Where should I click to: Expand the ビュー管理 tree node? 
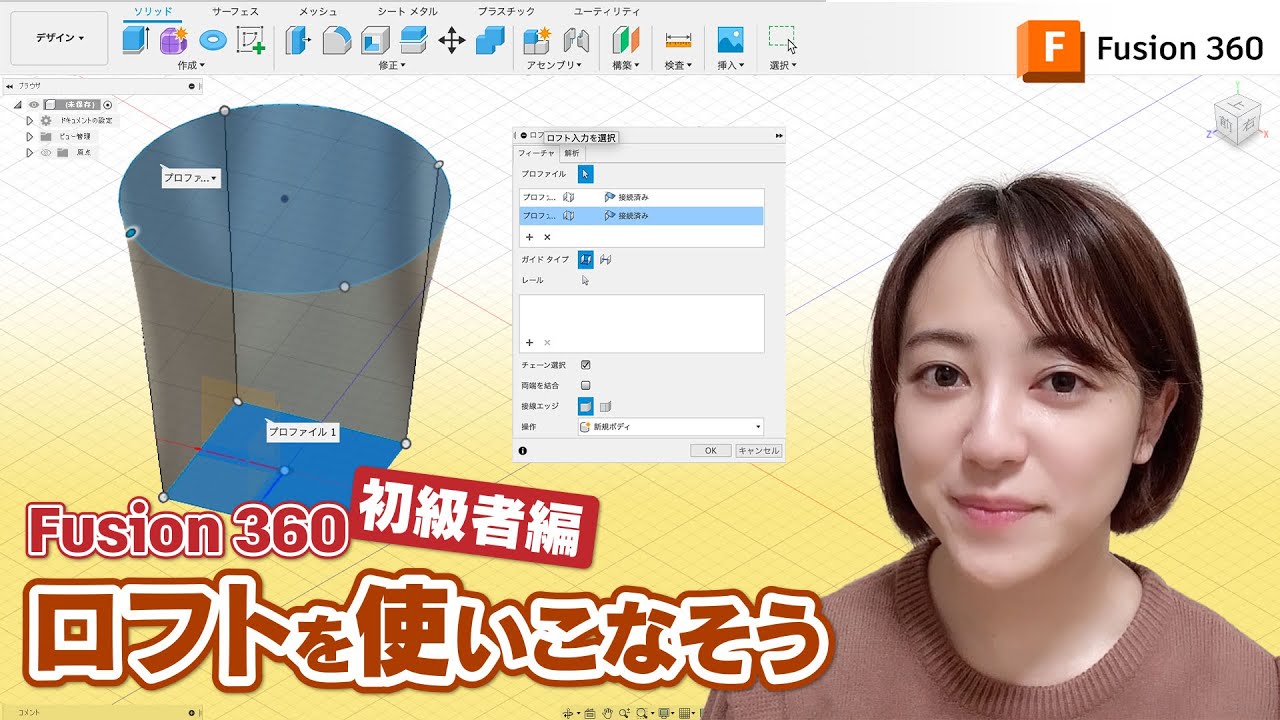(30, 136)
